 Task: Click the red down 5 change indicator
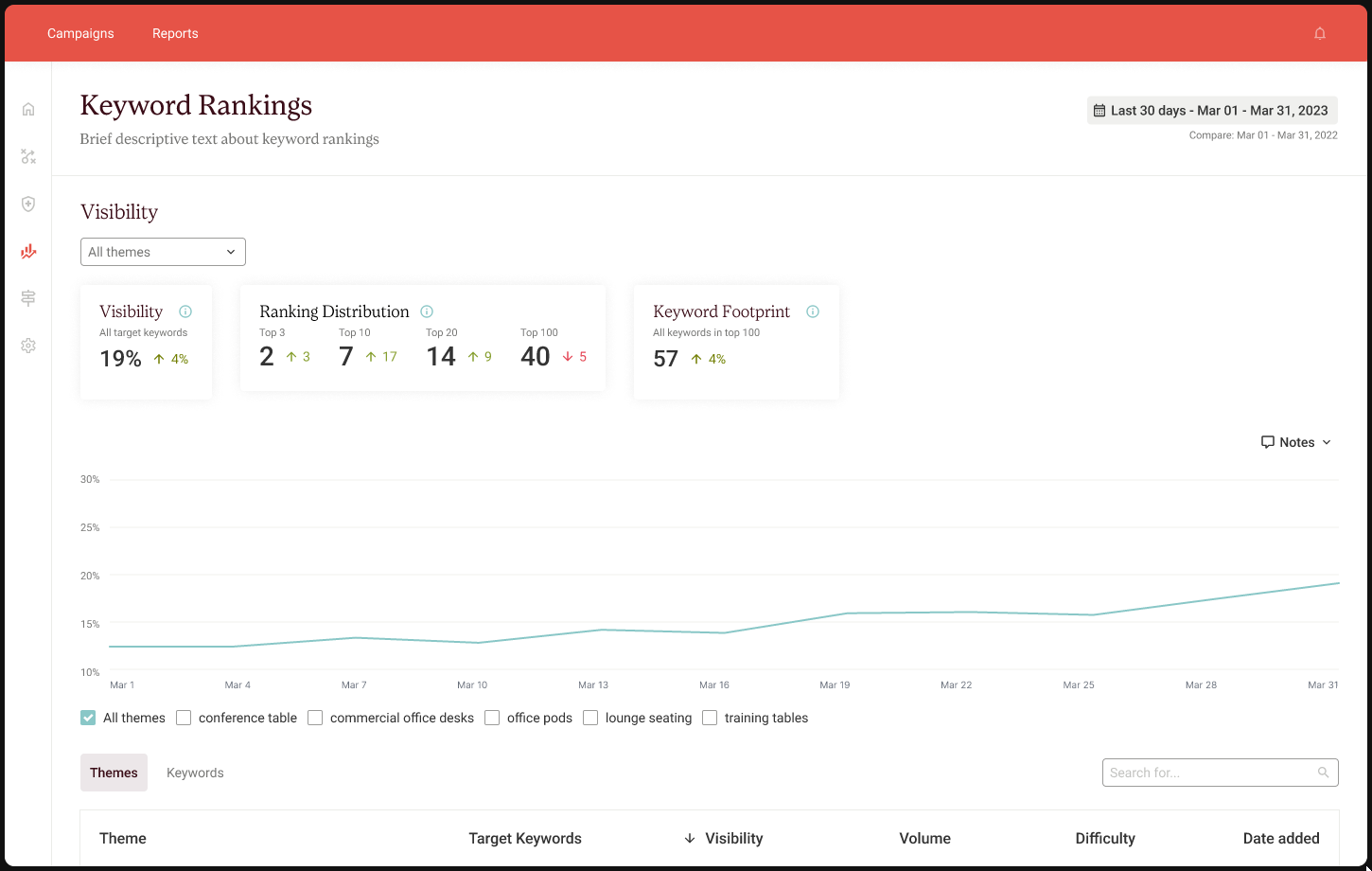[574, 357]
